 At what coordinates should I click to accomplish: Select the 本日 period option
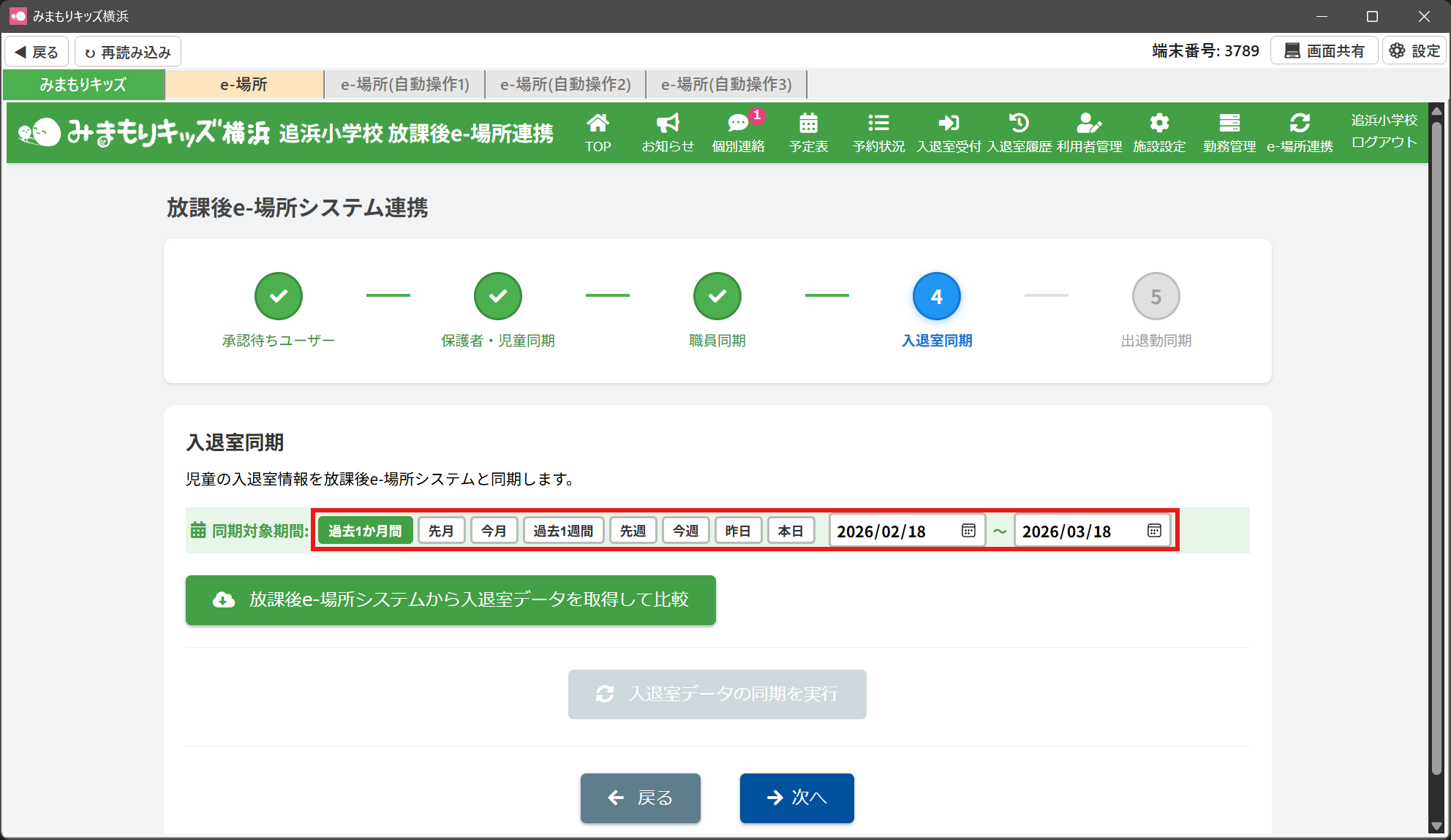click(791, 531)
